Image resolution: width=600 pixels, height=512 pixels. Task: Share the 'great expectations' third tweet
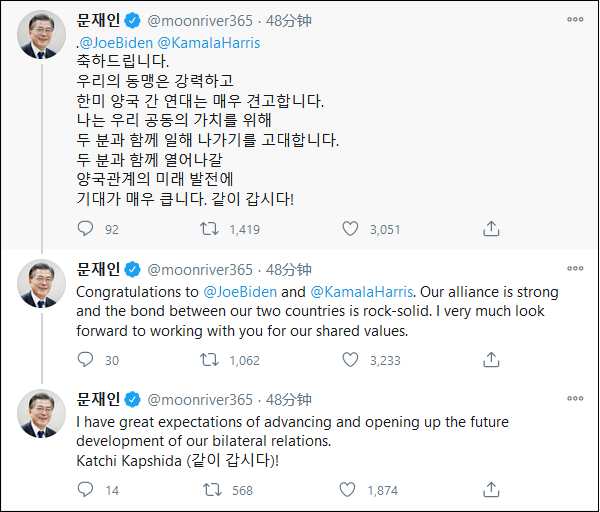[x=490, y=490]
